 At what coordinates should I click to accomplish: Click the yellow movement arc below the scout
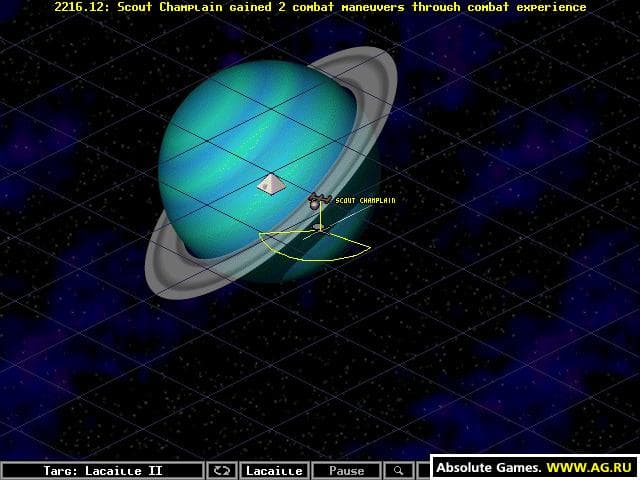click(314, 246)
